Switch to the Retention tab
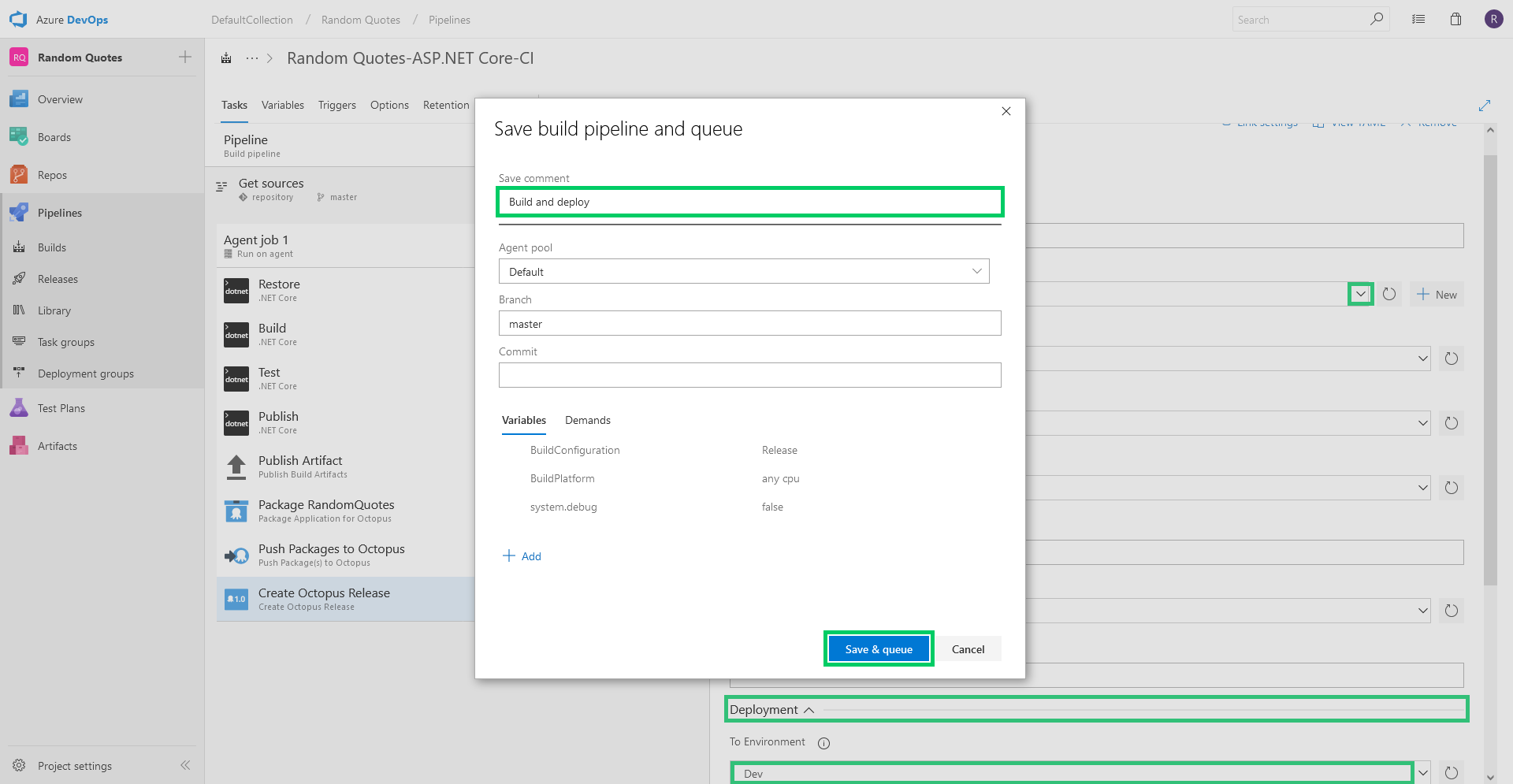 pos(446,105)
